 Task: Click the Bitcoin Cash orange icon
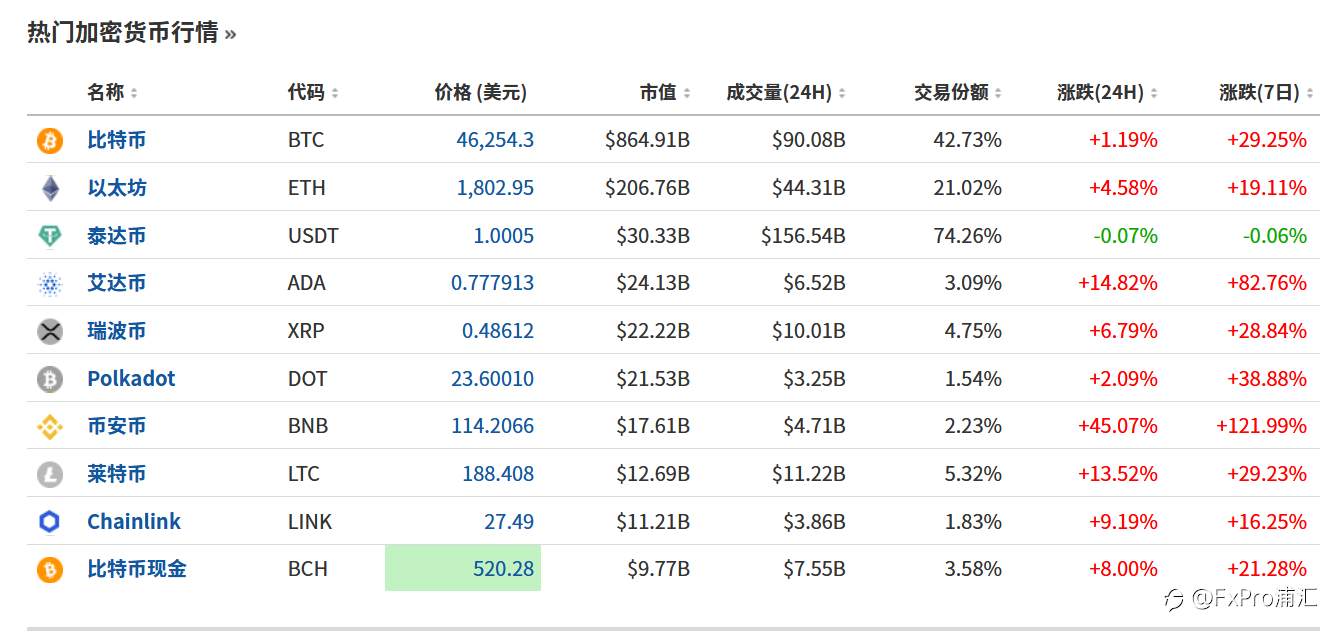tap(50, 570)
